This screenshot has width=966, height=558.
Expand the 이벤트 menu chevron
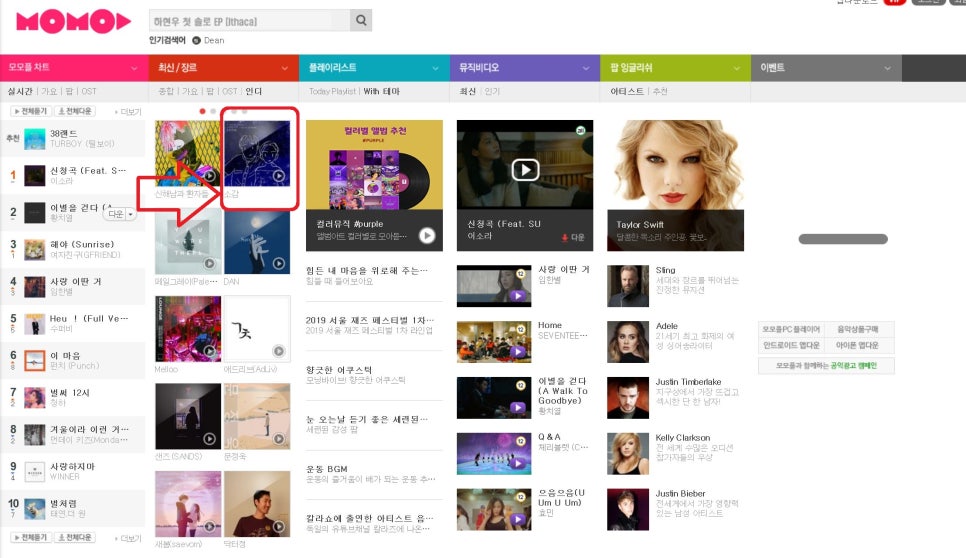tap(887, 68)
